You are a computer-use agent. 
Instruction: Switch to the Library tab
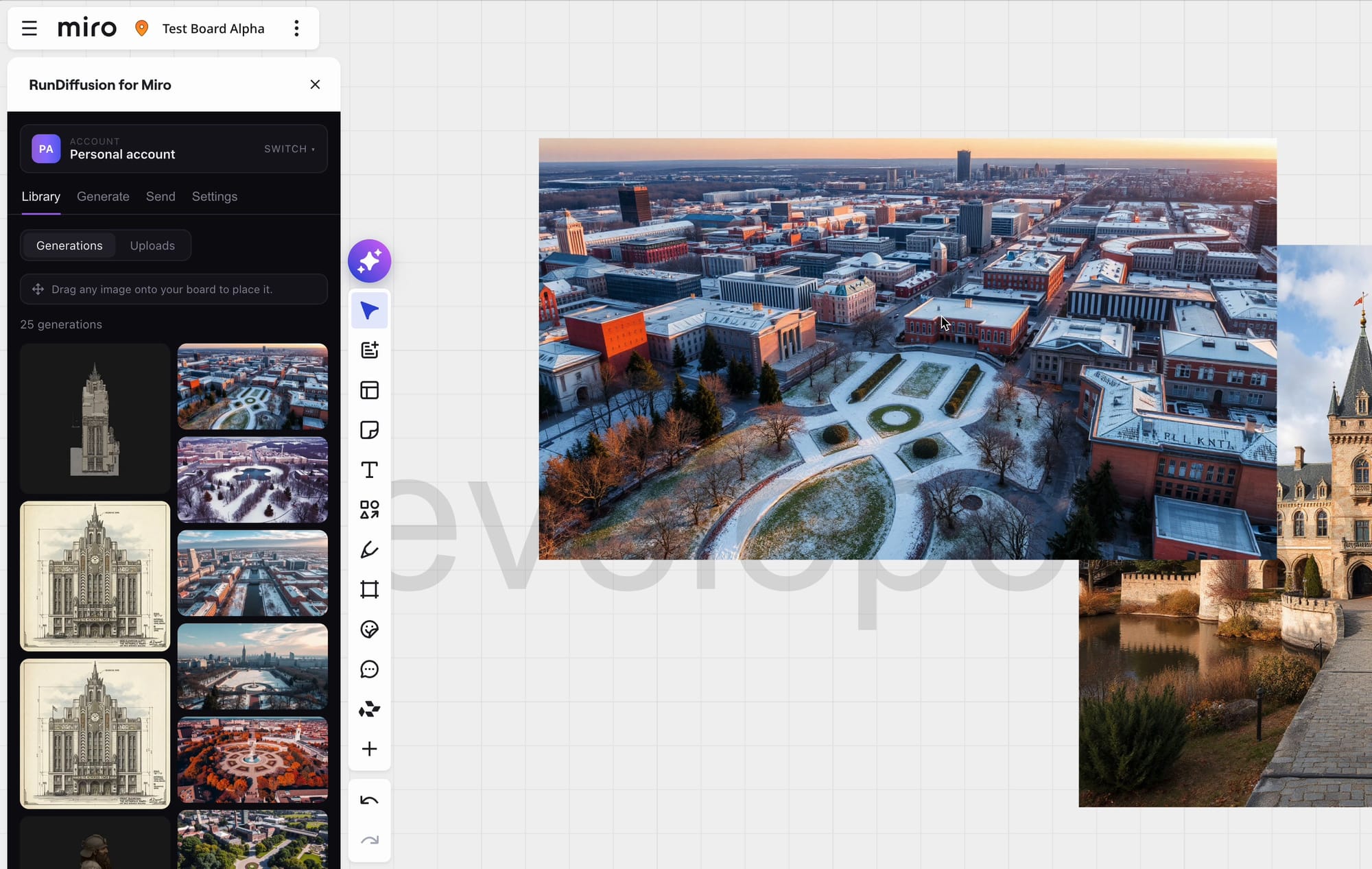point(41,197)
